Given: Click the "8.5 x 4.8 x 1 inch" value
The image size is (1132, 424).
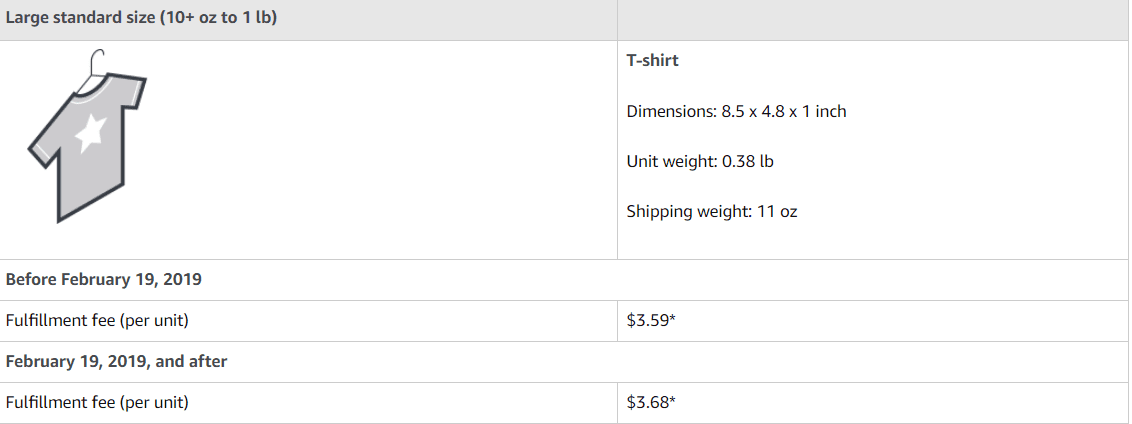Looking at the screenshot, I should [784, 111].
